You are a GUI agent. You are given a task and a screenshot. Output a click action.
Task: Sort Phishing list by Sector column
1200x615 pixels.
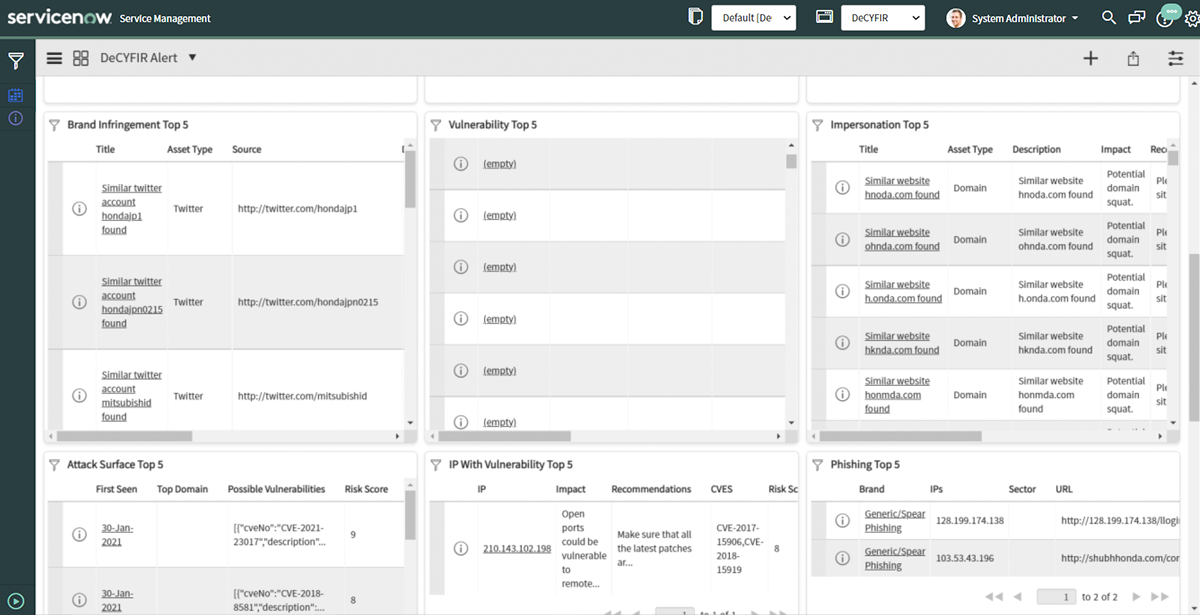[1022, 490]
